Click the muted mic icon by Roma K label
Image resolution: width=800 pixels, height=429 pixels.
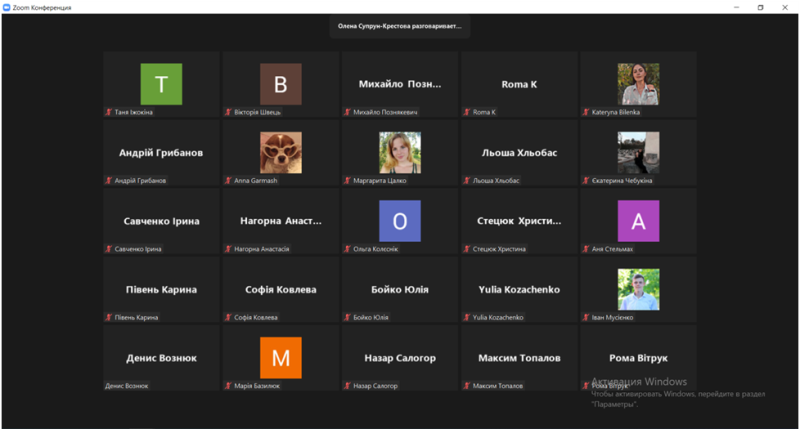pos(467,112)
